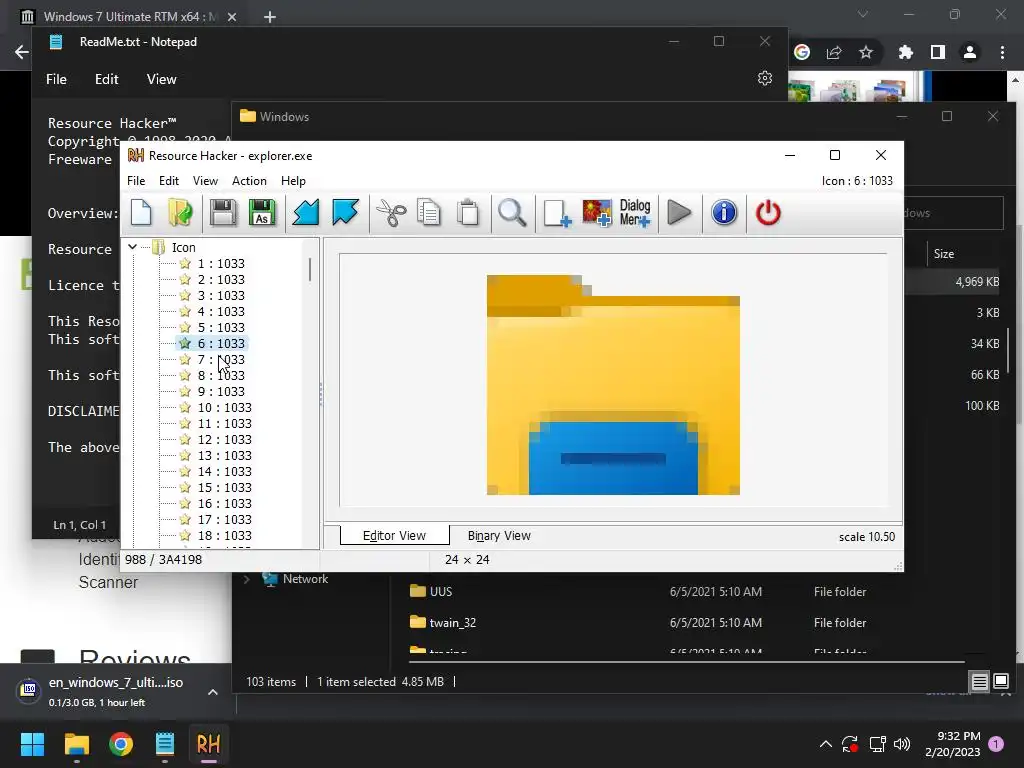
Task: Click the resource tree scrollbar thumb
Action: coord(310,269)
